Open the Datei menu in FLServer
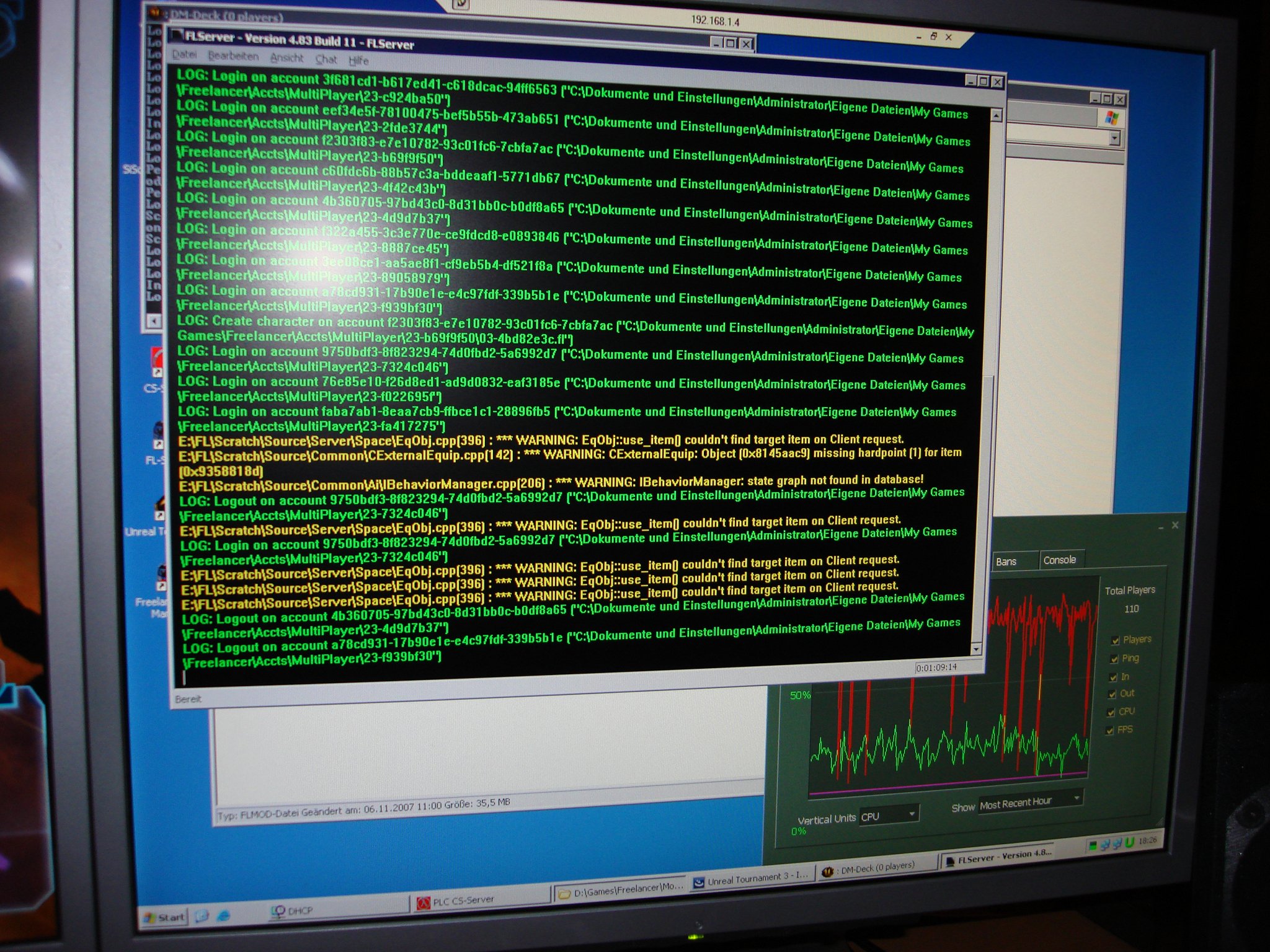 [x=184, y=55]
